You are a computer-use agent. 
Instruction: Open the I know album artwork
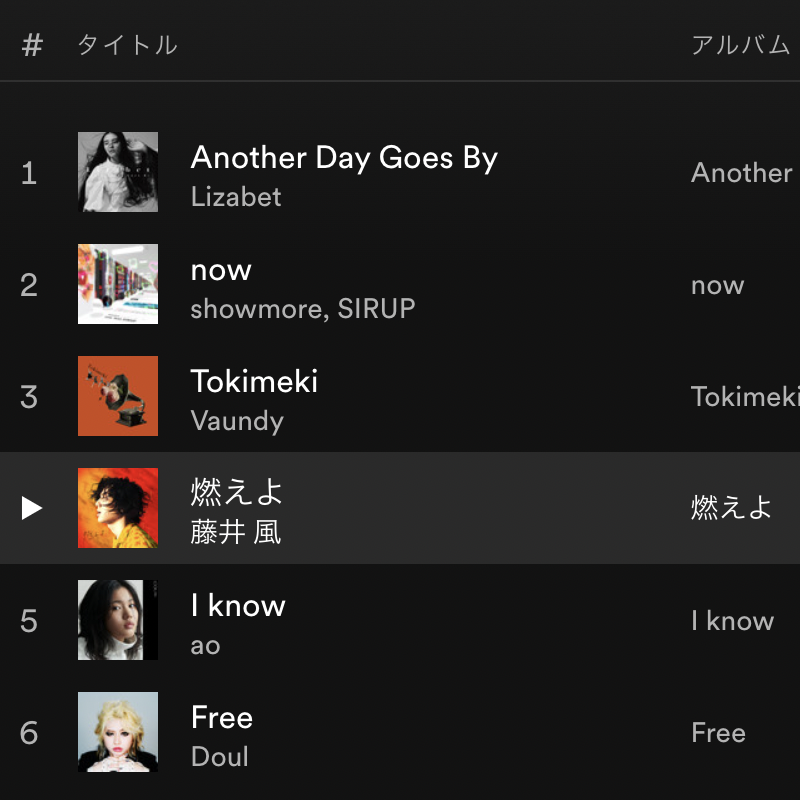pyautogui.click(x=118, y=620)
